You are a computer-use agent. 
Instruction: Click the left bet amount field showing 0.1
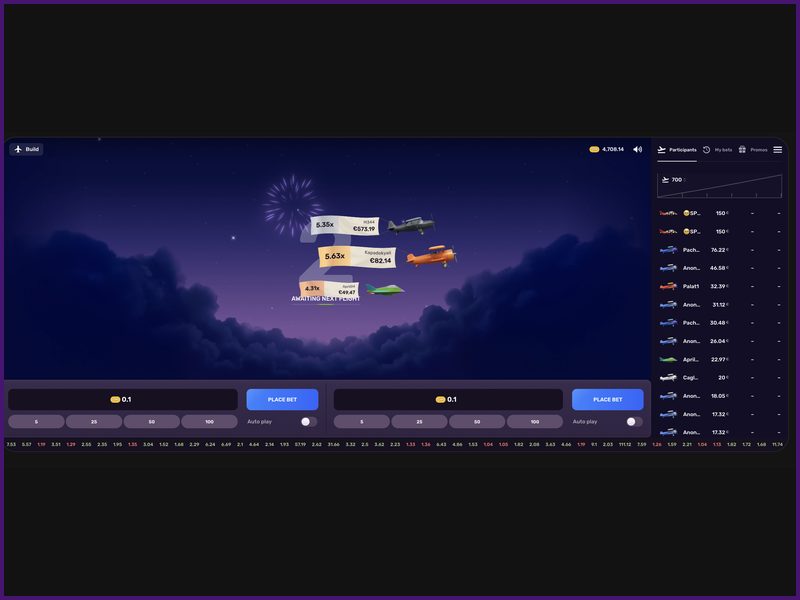pos(122,399)
